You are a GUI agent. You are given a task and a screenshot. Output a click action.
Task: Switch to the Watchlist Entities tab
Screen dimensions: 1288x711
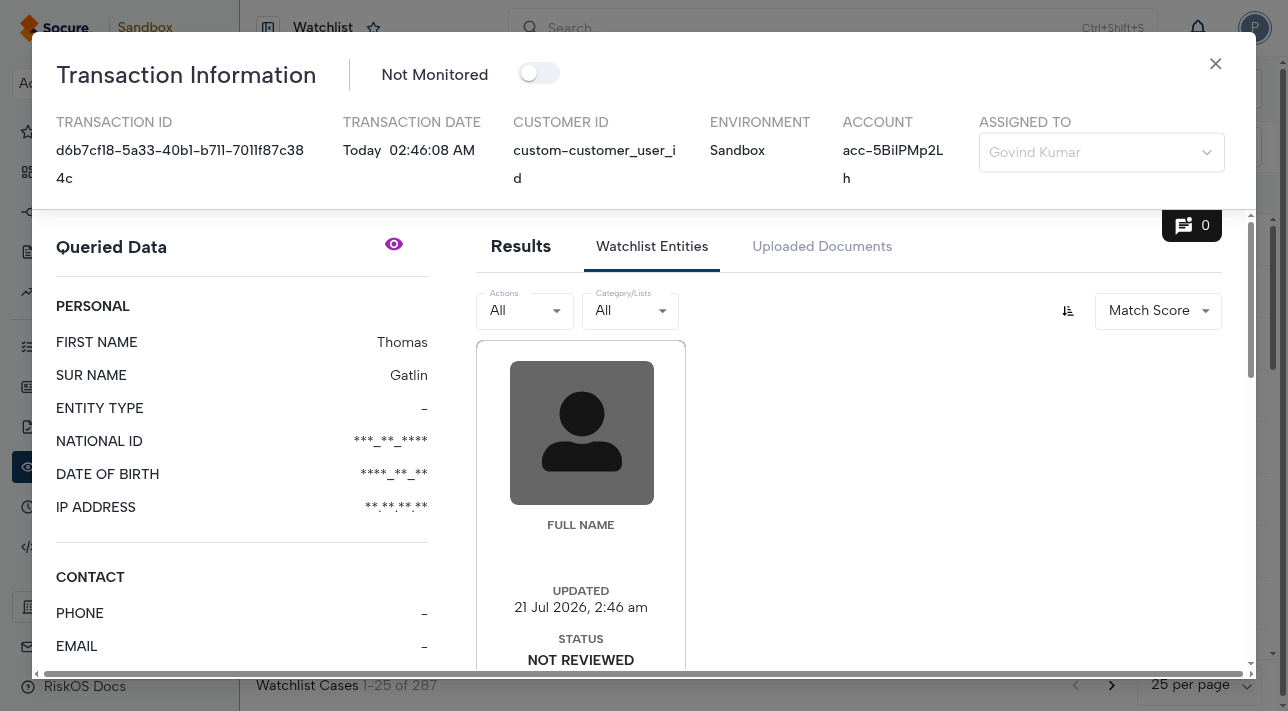(652, 246)
